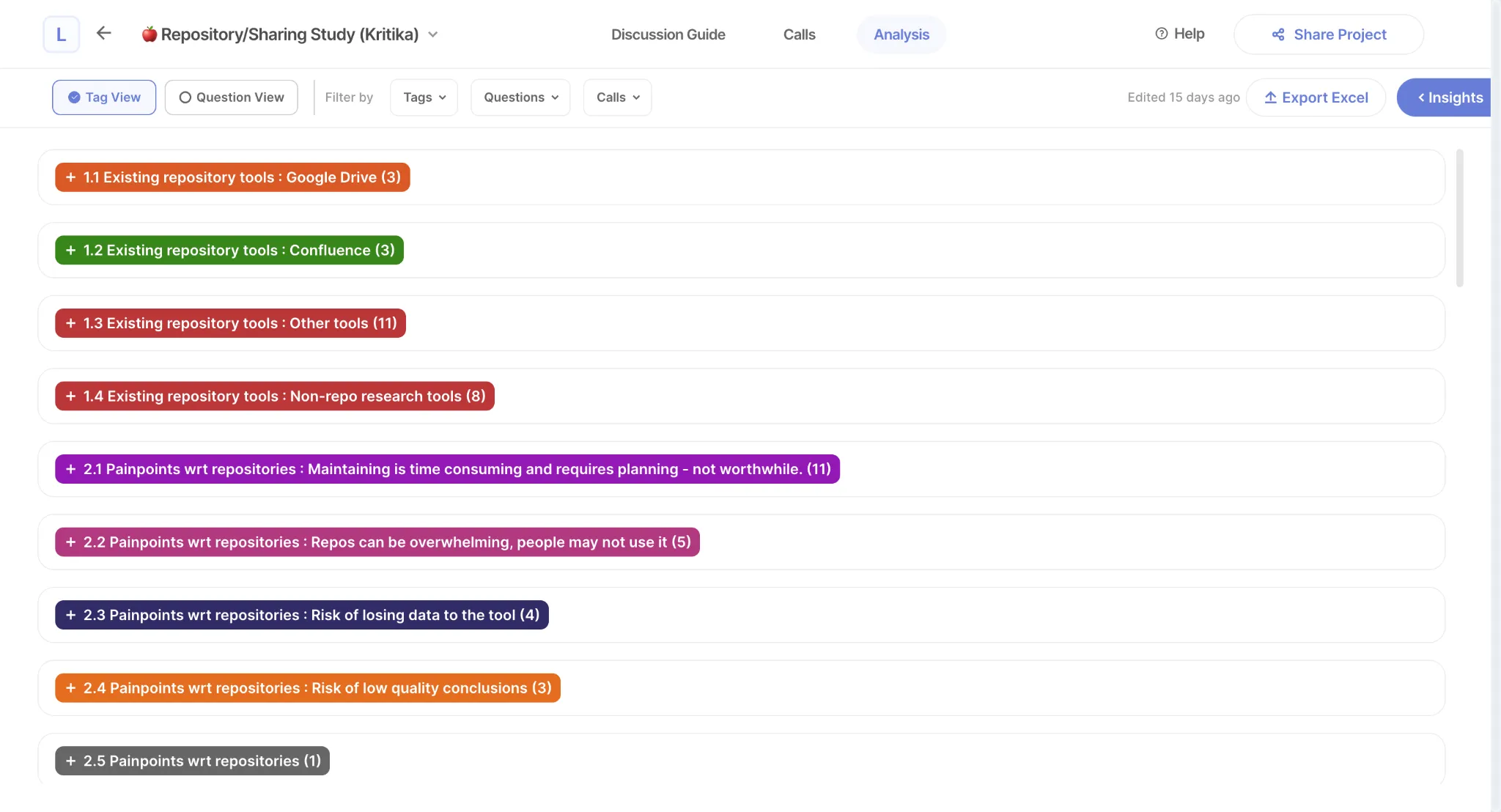Expand 1.1 Existing repository tools : Google Drive
The height and width of the screenshot is (812, 1501).
point(232,177)
